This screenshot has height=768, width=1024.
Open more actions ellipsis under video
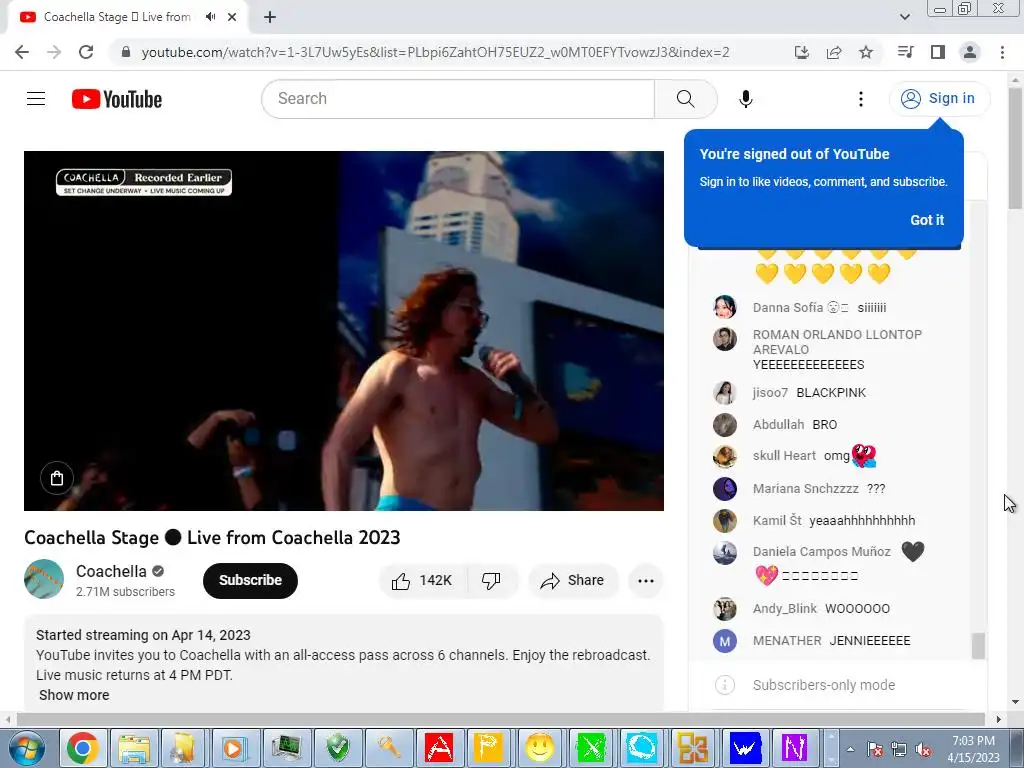click(x=646, y=581)
